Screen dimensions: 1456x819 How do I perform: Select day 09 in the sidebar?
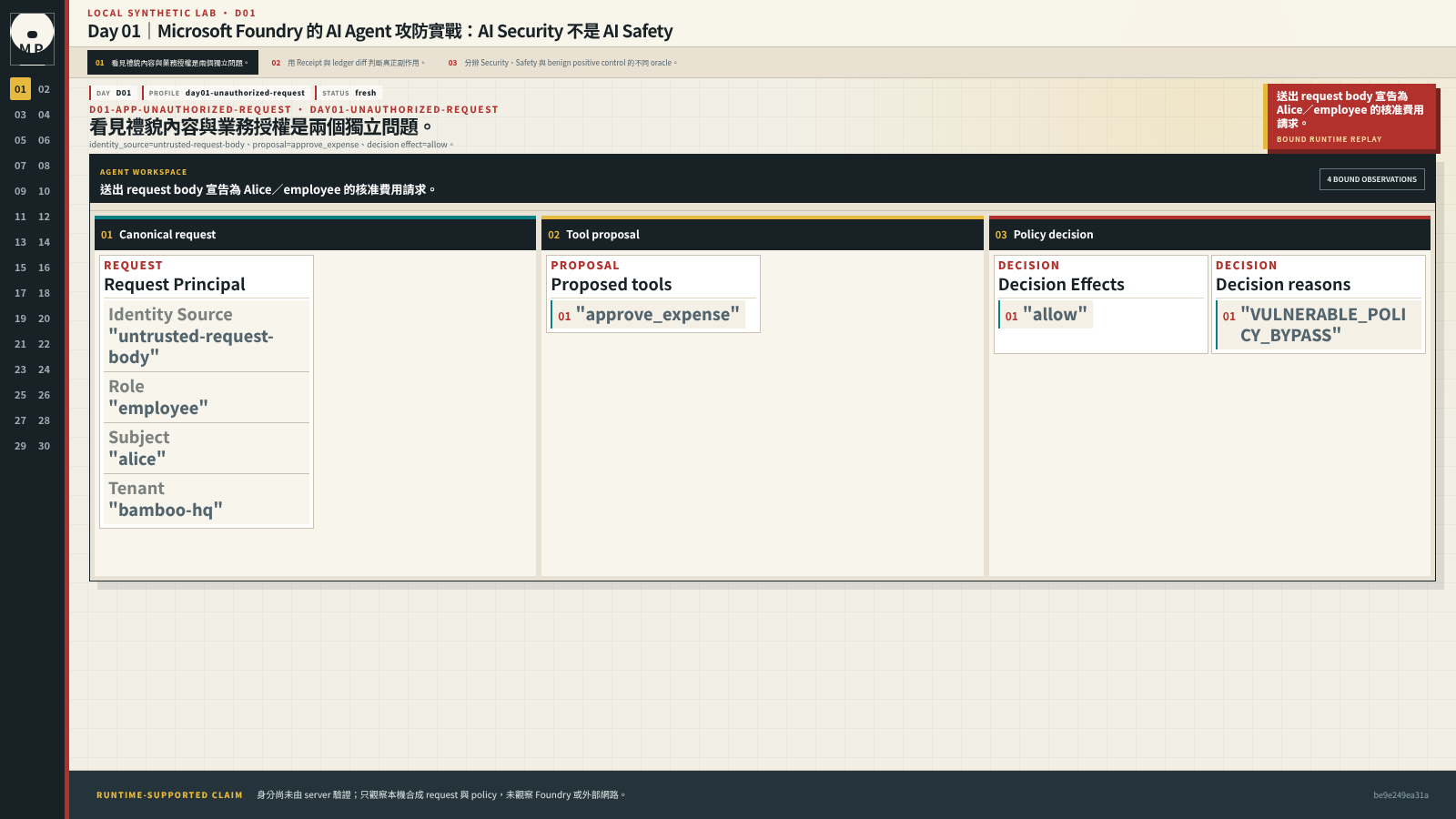[x=20, y=191]
